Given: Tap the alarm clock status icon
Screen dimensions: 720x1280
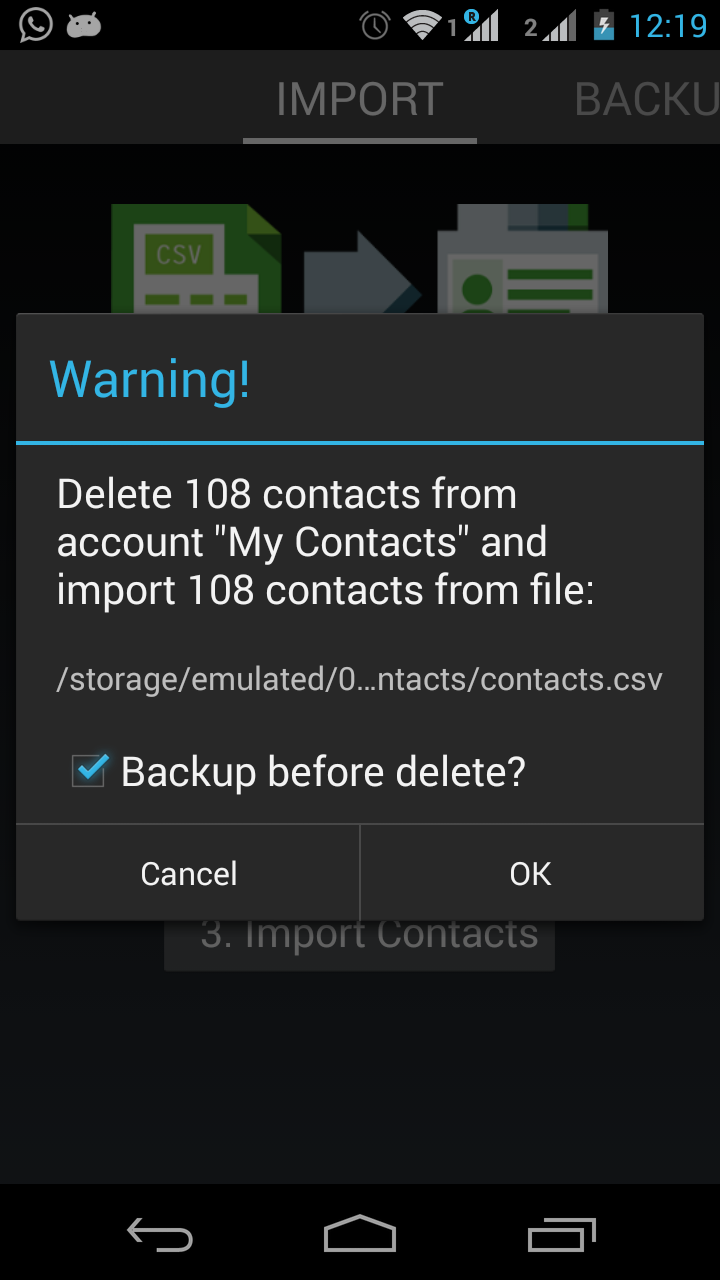Looking at the screenshot, I should point(375,25).
